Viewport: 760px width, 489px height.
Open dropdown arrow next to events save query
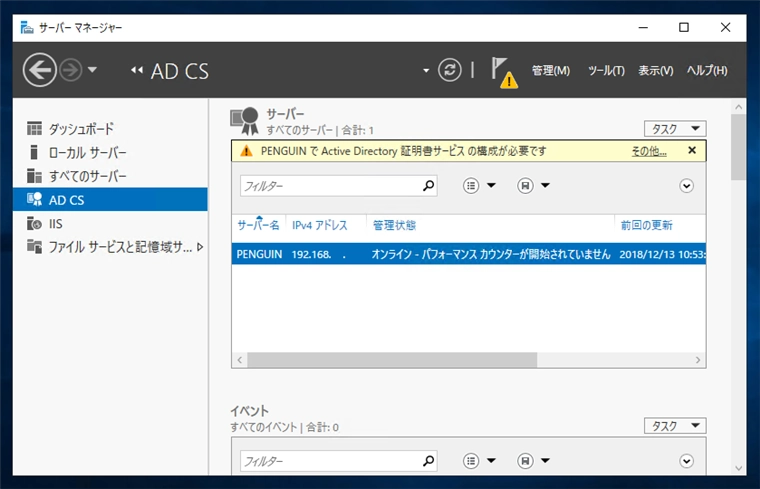point(545,460)
